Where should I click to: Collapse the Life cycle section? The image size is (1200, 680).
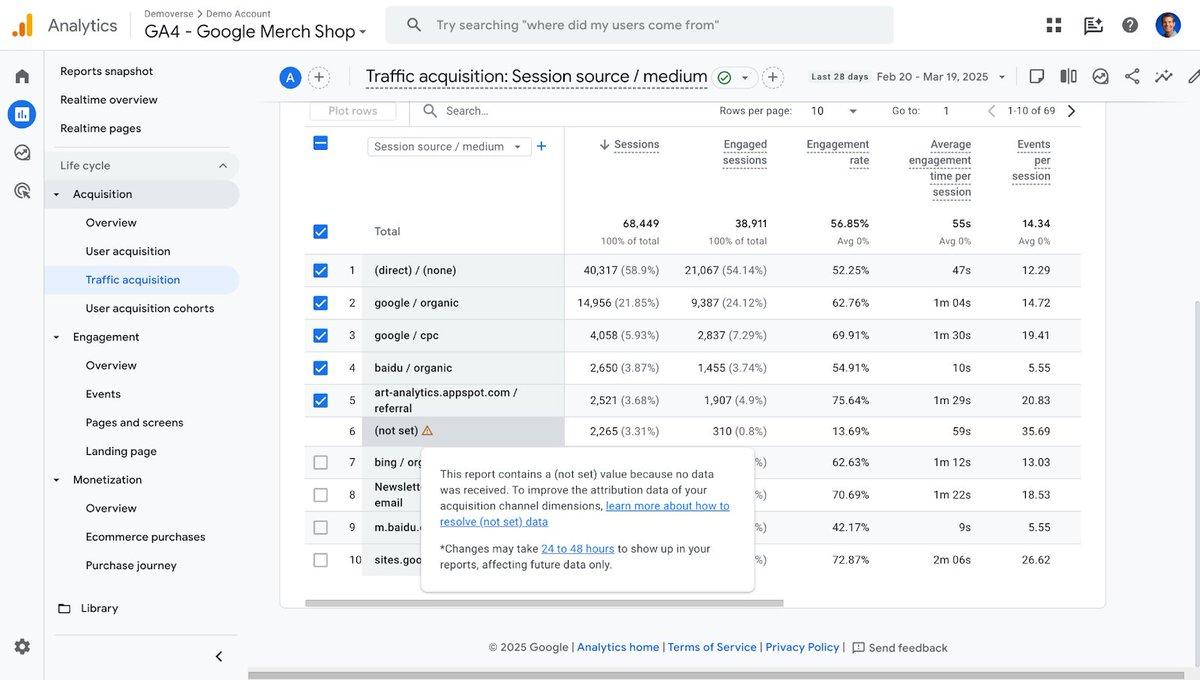pyautogui.click(x=223, y=166)
